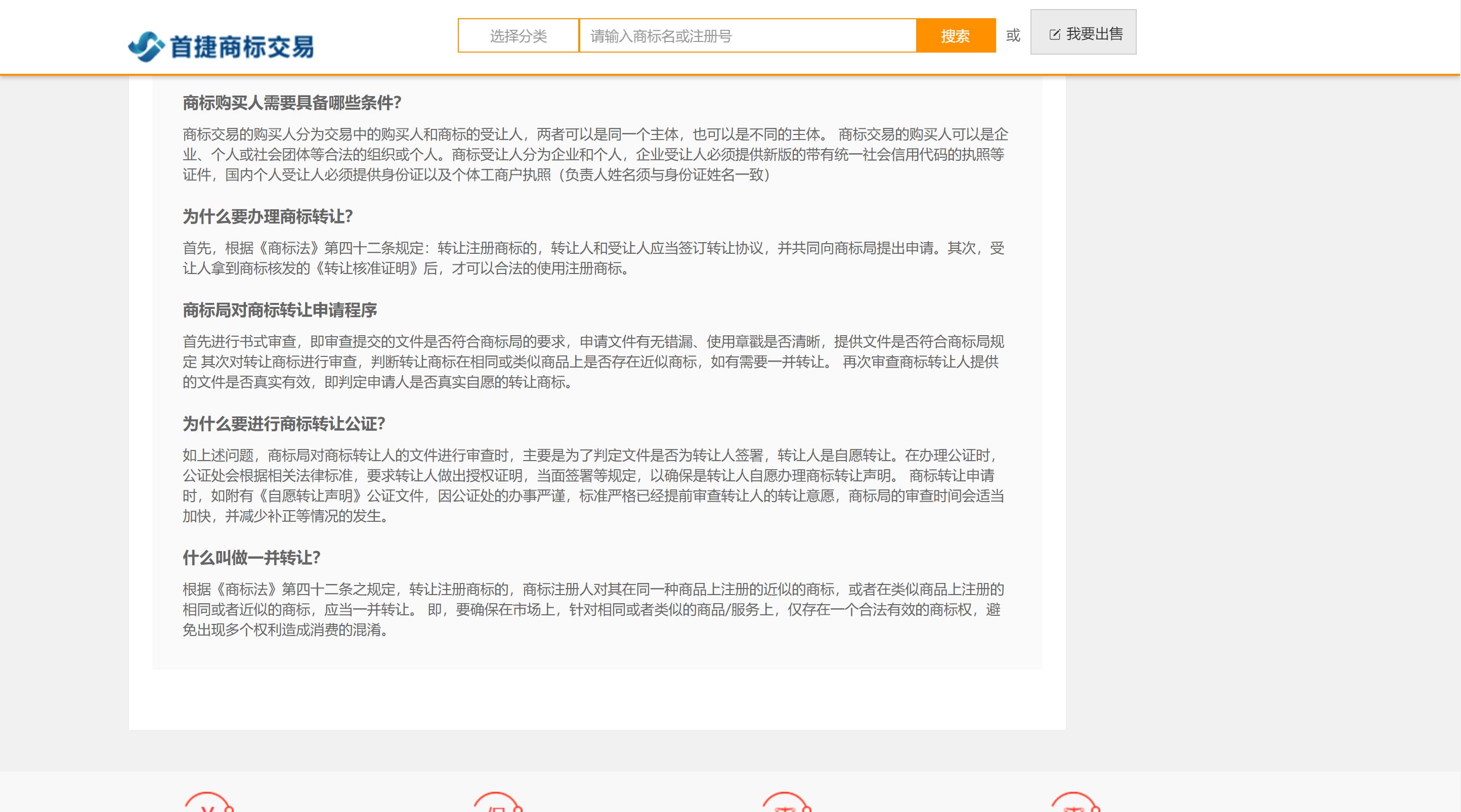Click the 我要出售 button
The height and width of the screenshot is (812, 1461).
(1083, 32)
